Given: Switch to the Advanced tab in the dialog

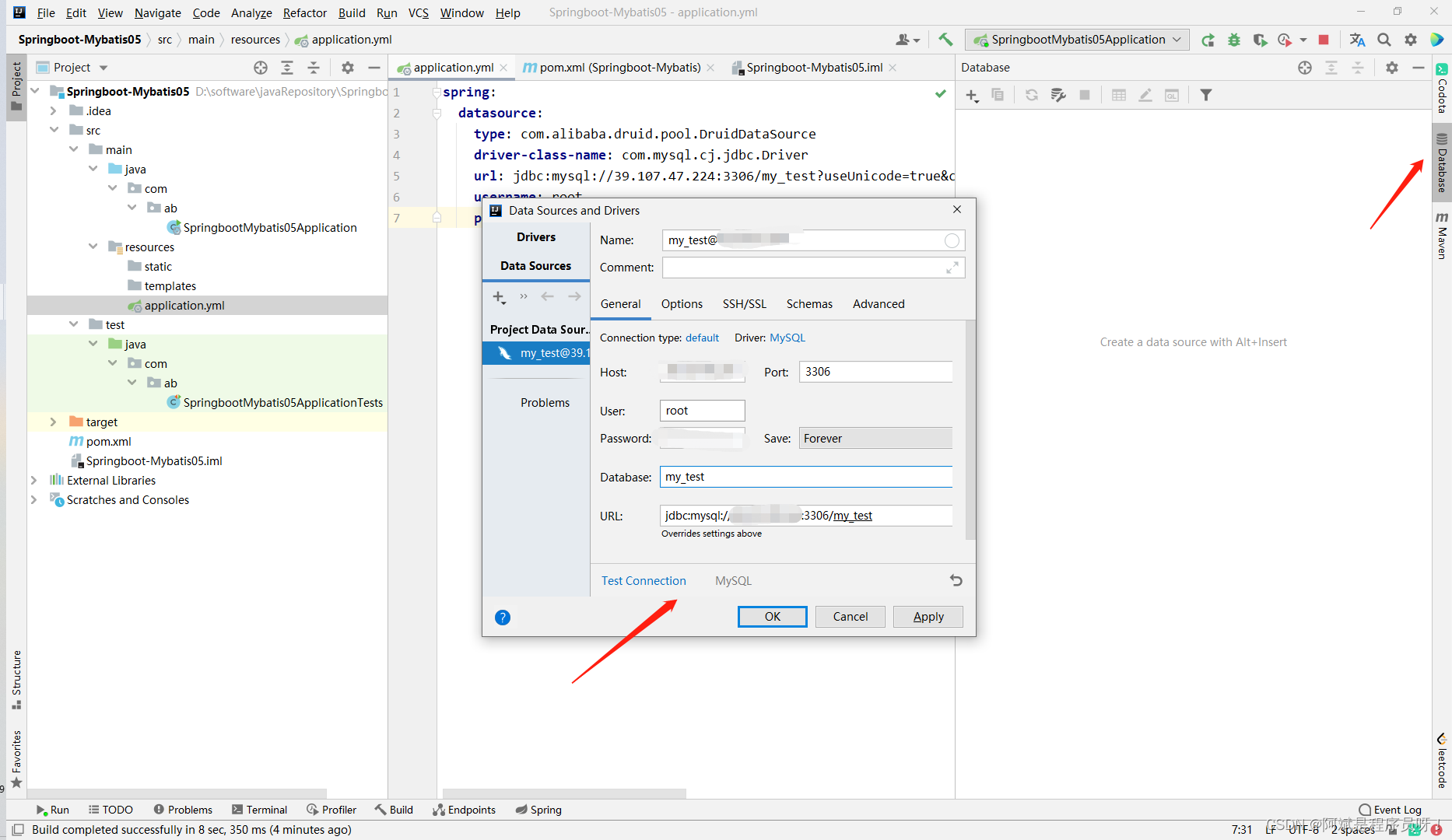Looking at the screenshot, I should point(879,304).
